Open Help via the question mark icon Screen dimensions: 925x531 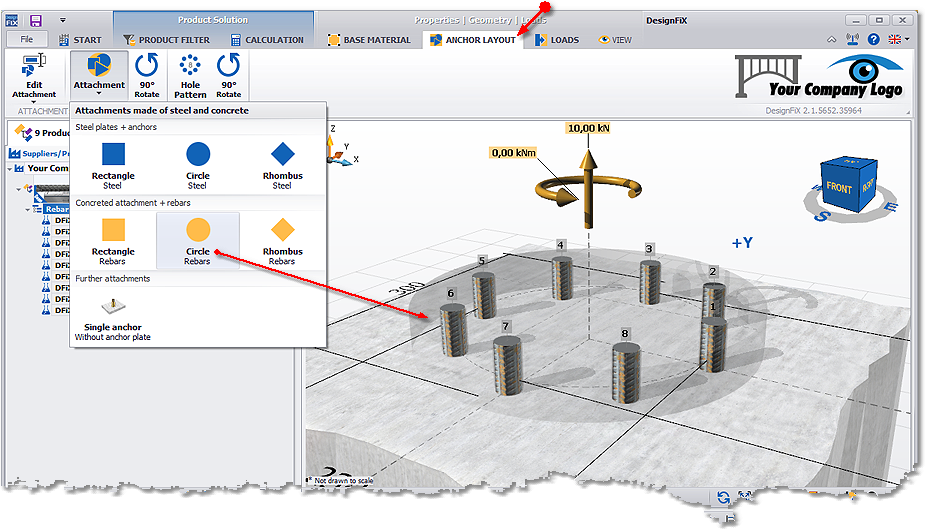[873, 39]
